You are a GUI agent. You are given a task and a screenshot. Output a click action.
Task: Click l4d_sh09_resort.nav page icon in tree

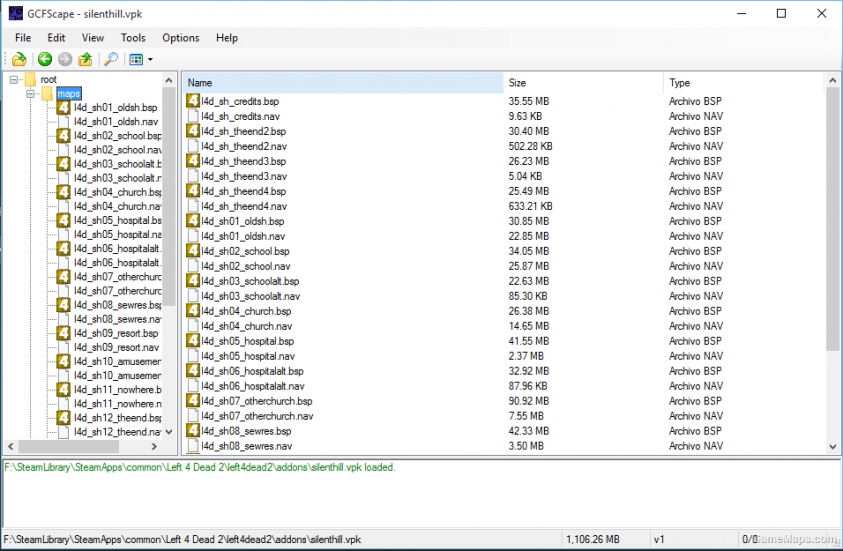click(63, 347)
